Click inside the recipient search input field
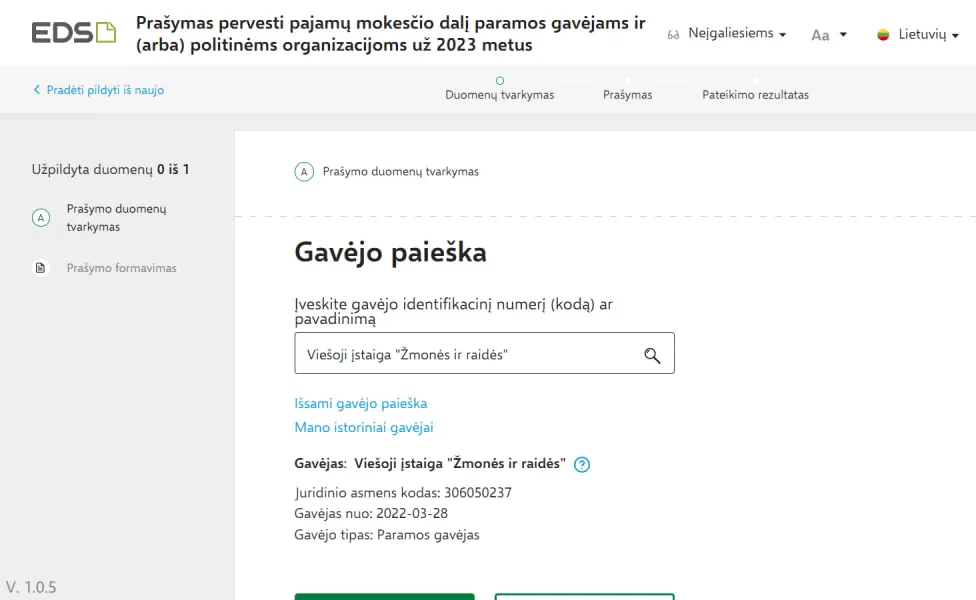The height and width of the screenshot is (600, 976). 450,353
